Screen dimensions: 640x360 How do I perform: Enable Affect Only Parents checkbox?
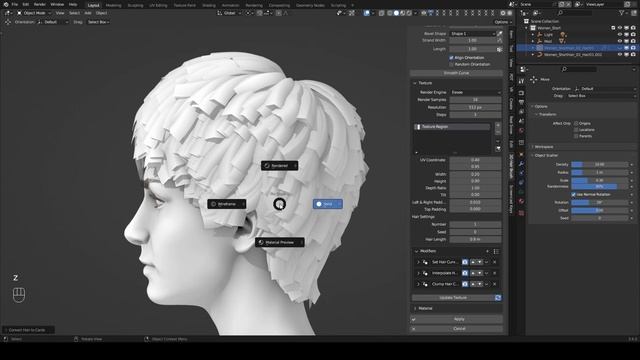pos(576,136)
